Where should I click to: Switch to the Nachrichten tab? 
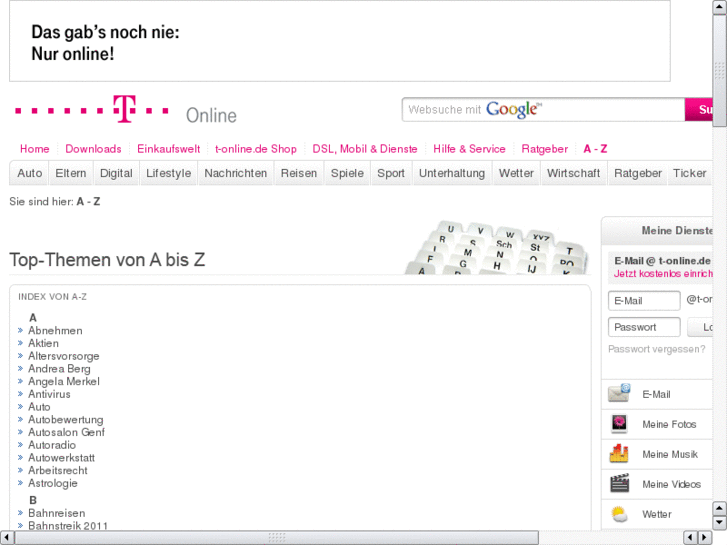pos(236,173)
